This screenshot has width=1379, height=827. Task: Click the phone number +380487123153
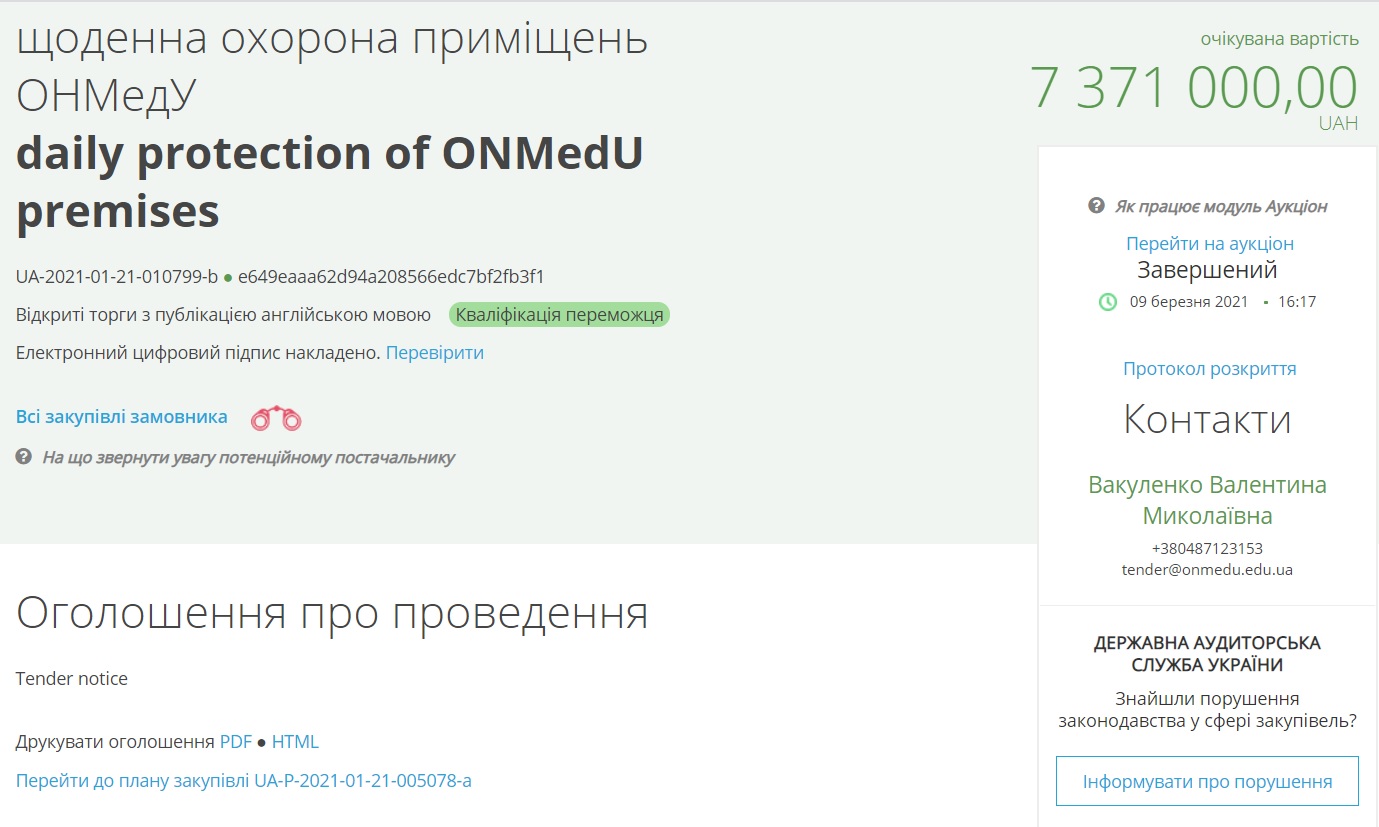pyautogui.click(x=1207, y=548)
